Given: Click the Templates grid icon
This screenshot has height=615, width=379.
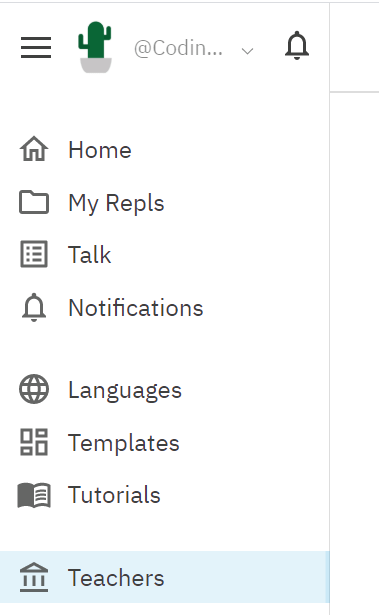Looking at the screenshot, I should point(34,442).
